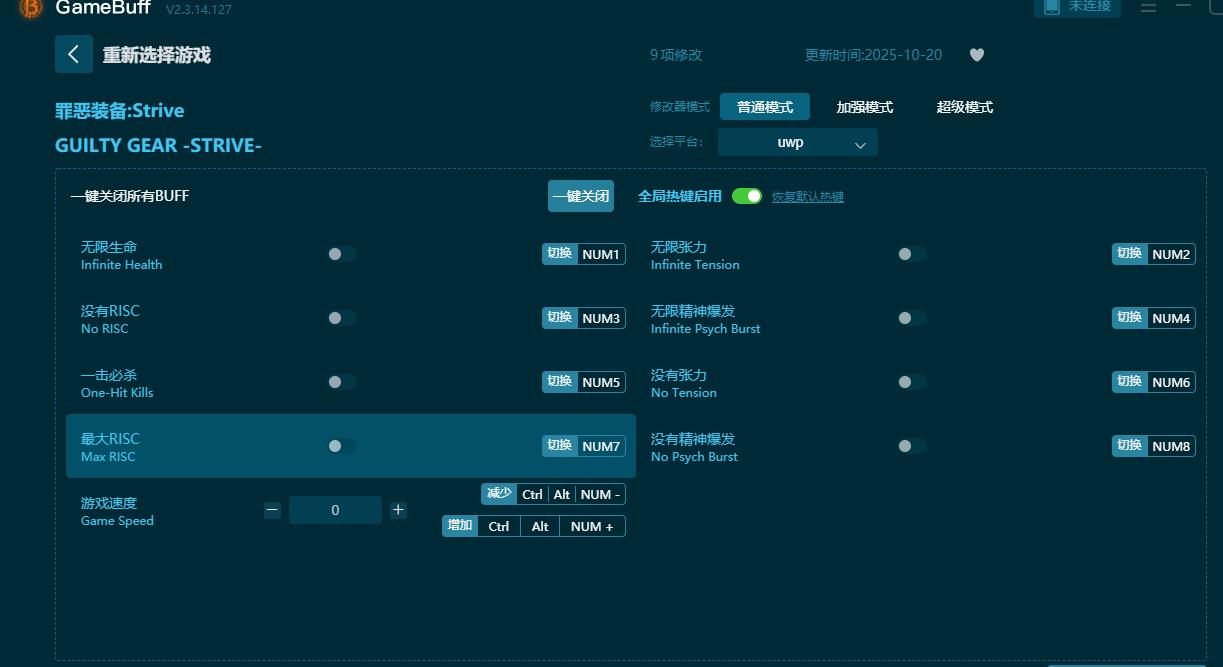Disable the global hotkey 全局热键启用 toggle
1223x667 pixels.
(x=747, y=196)
